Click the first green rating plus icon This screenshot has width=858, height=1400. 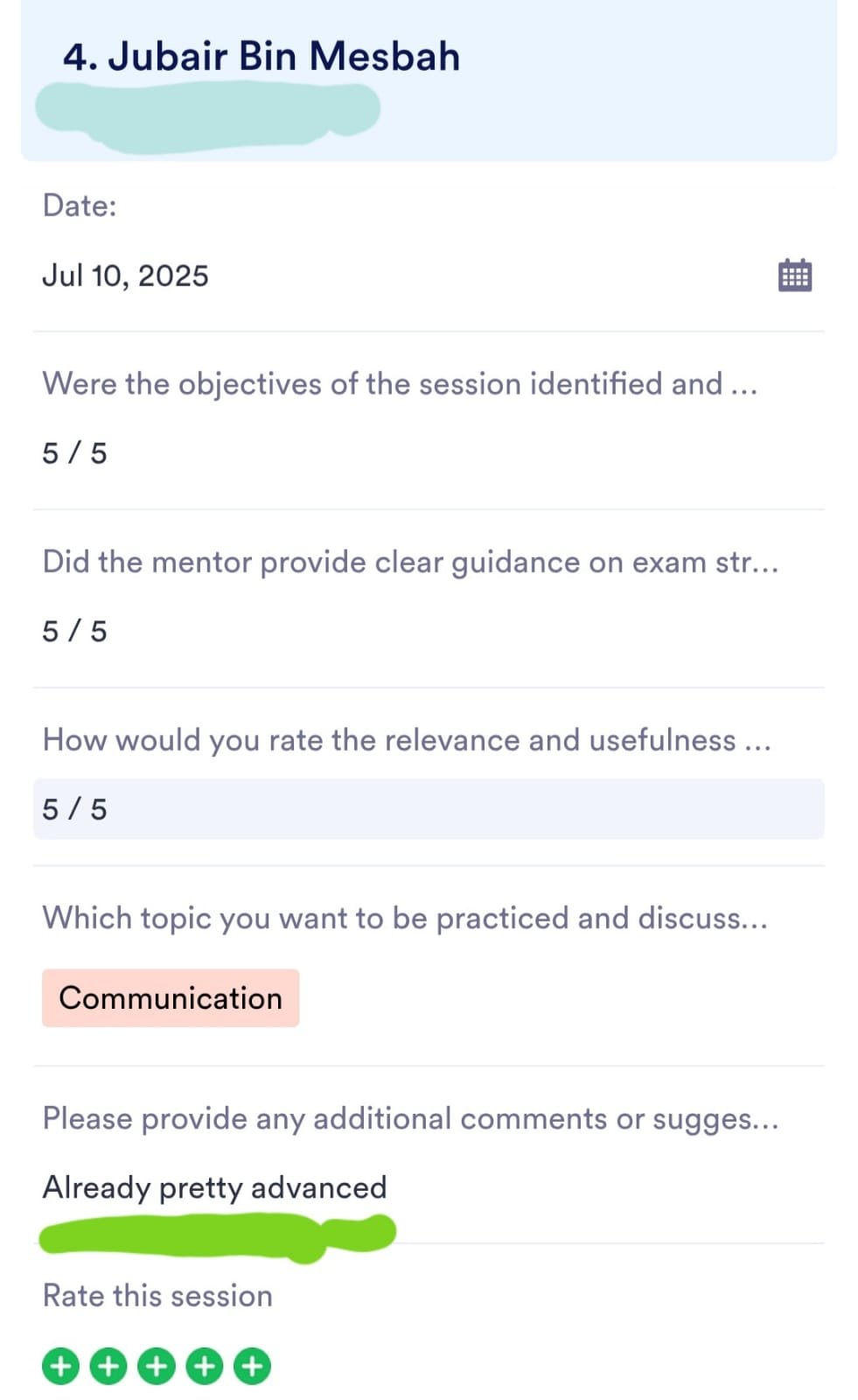point(60,1366)
